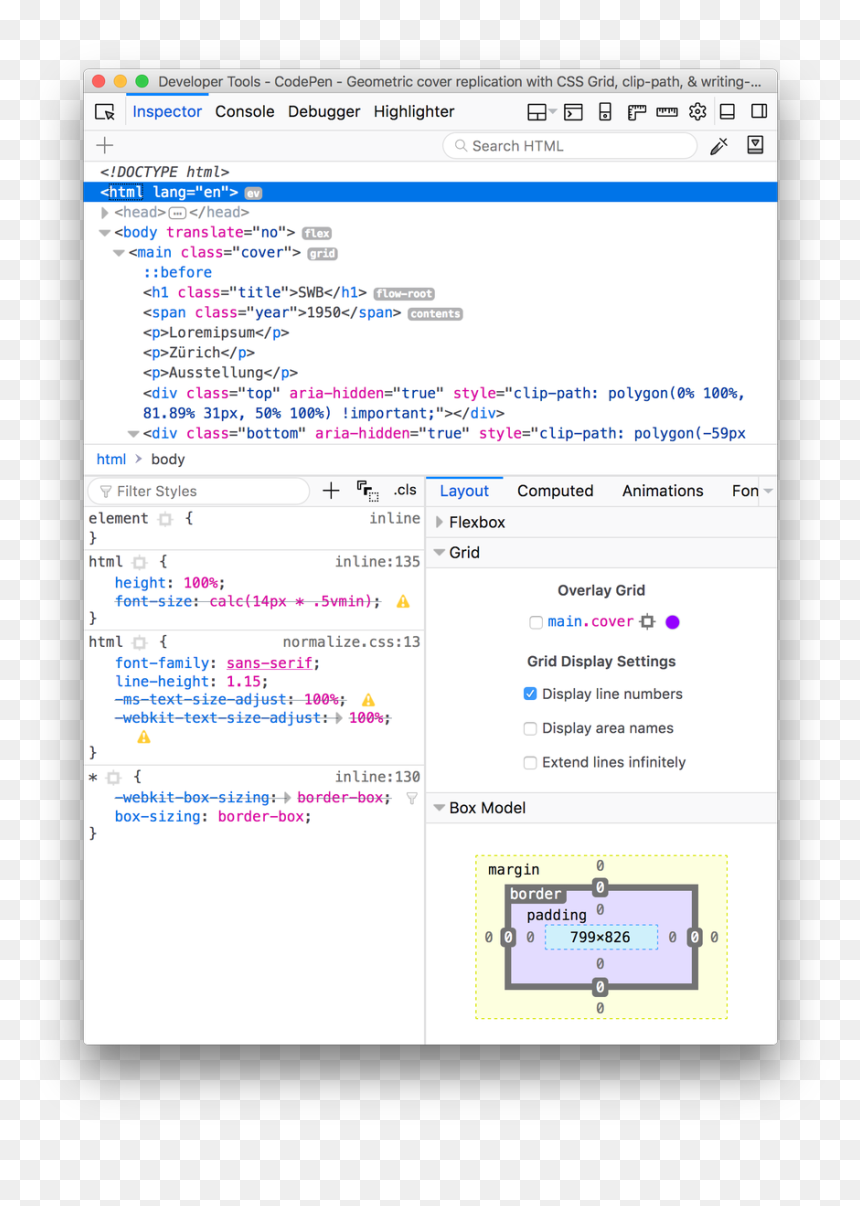The width and height of the screenshot is (860, 1206).
Task: Enable responsive design mode icon
Action: pos(605,112)
